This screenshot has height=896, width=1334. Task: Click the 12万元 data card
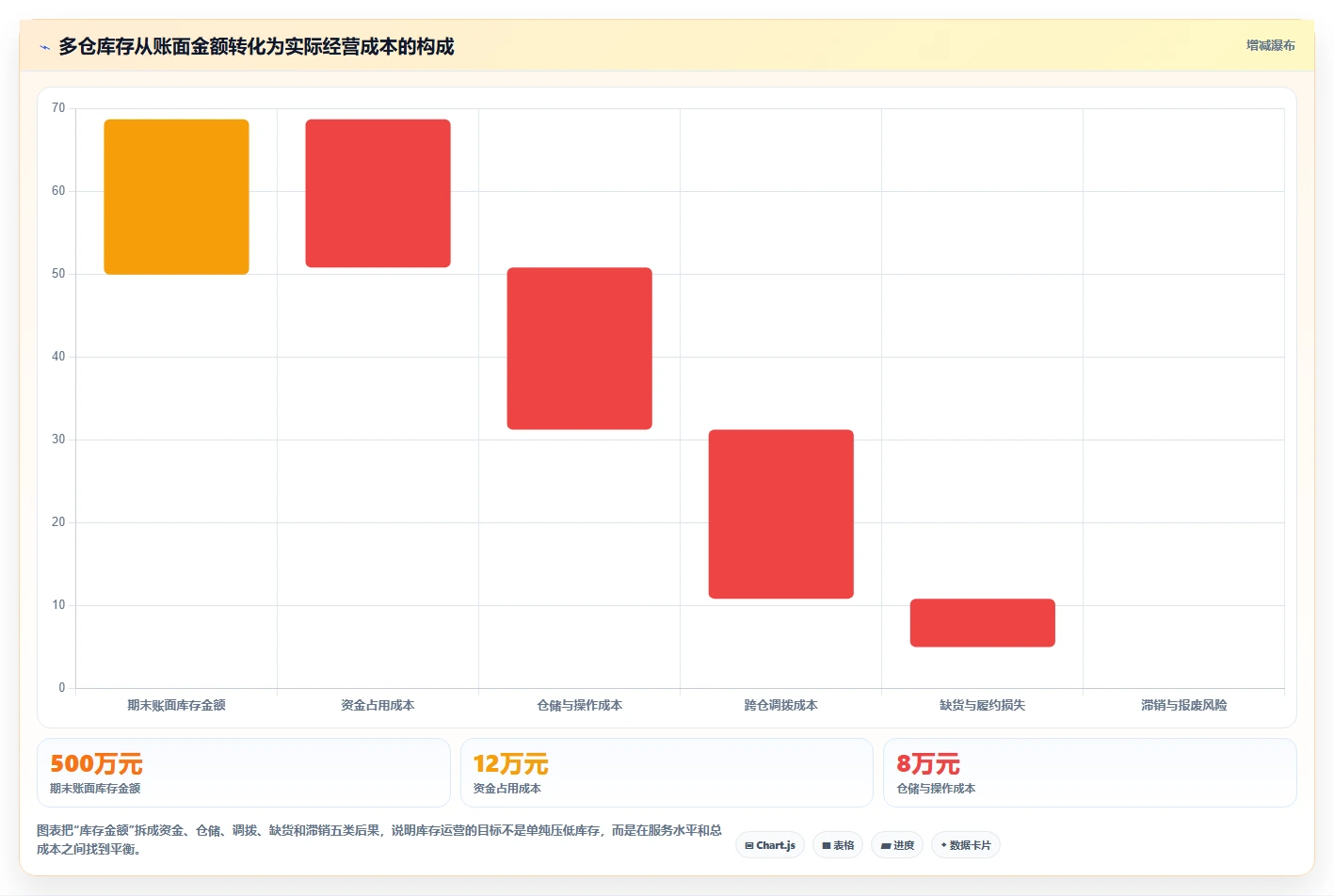[667, 773]
